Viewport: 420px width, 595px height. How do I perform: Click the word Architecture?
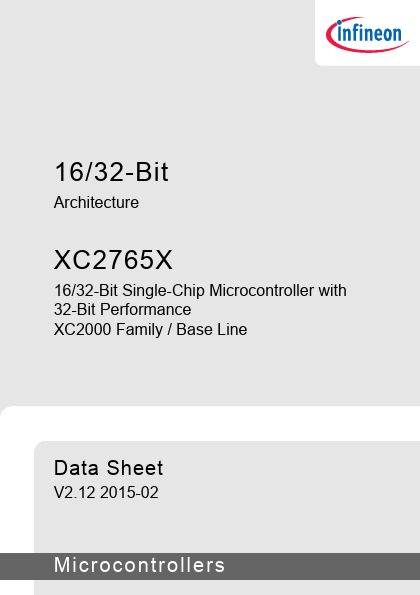click(x=96, y=202)
